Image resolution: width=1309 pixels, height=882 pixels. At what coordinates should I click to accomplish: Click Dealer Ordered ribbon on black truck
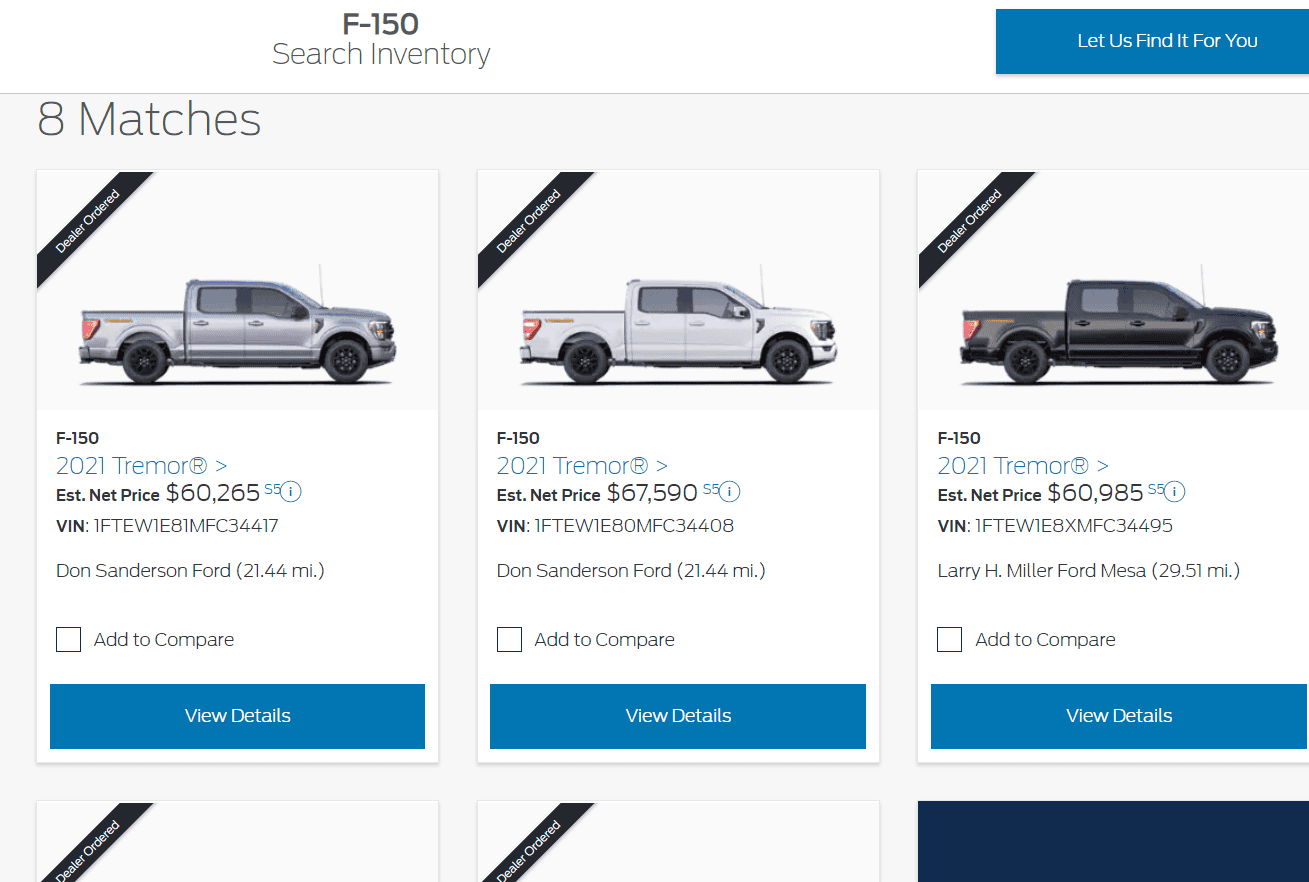970,222
